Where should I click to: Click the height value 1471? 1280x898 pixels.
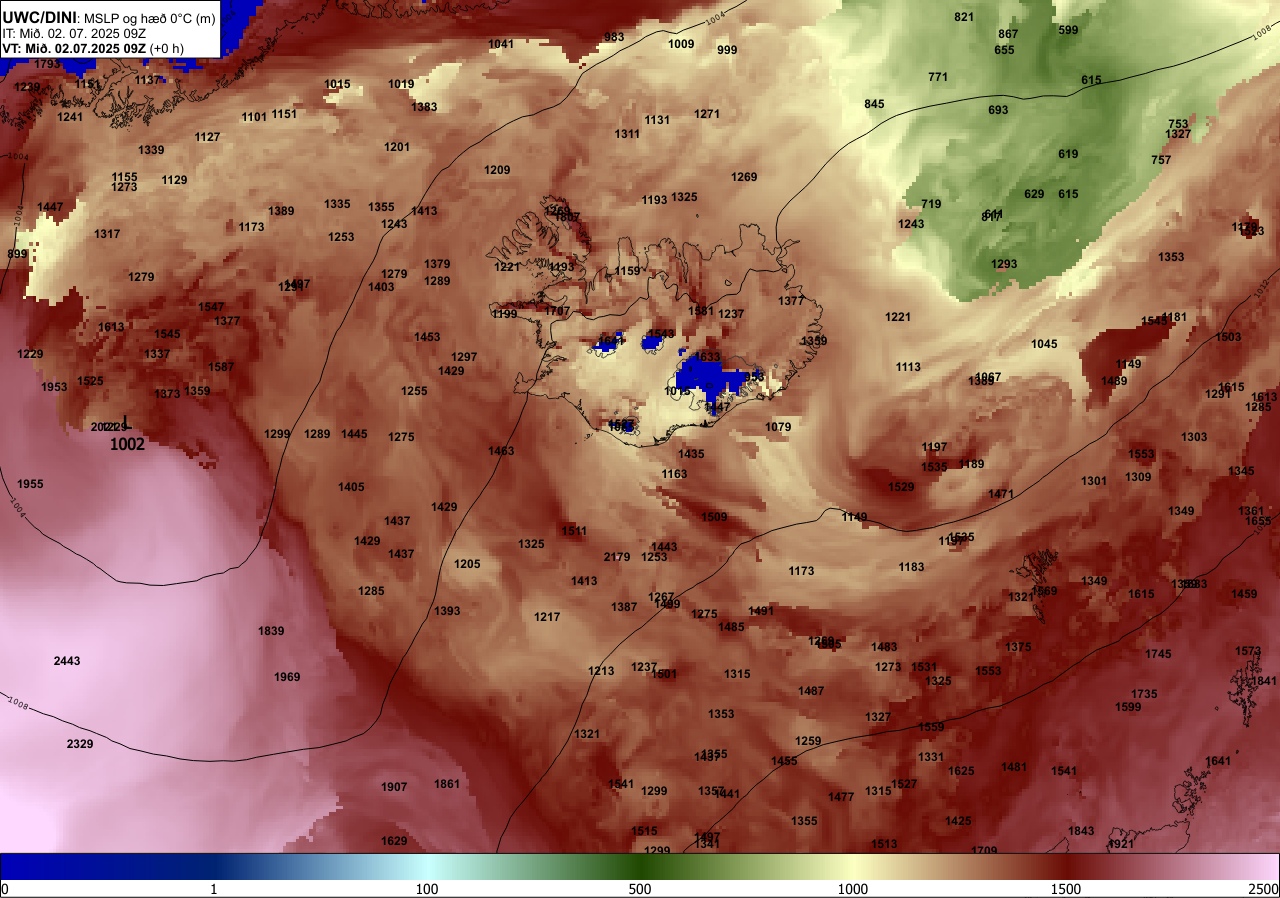tap(1001, 494)
